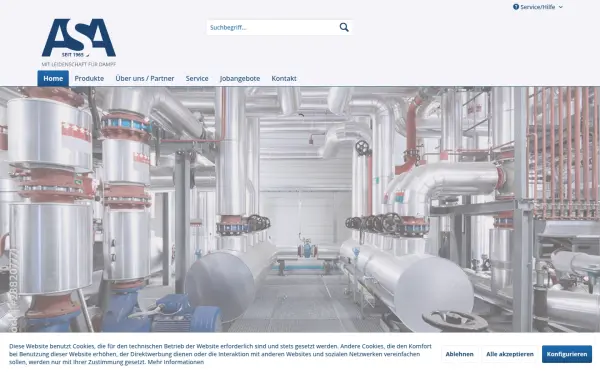Decline cookies with Ablehnen button
The image size is (600, 375).
coord(460,354)
